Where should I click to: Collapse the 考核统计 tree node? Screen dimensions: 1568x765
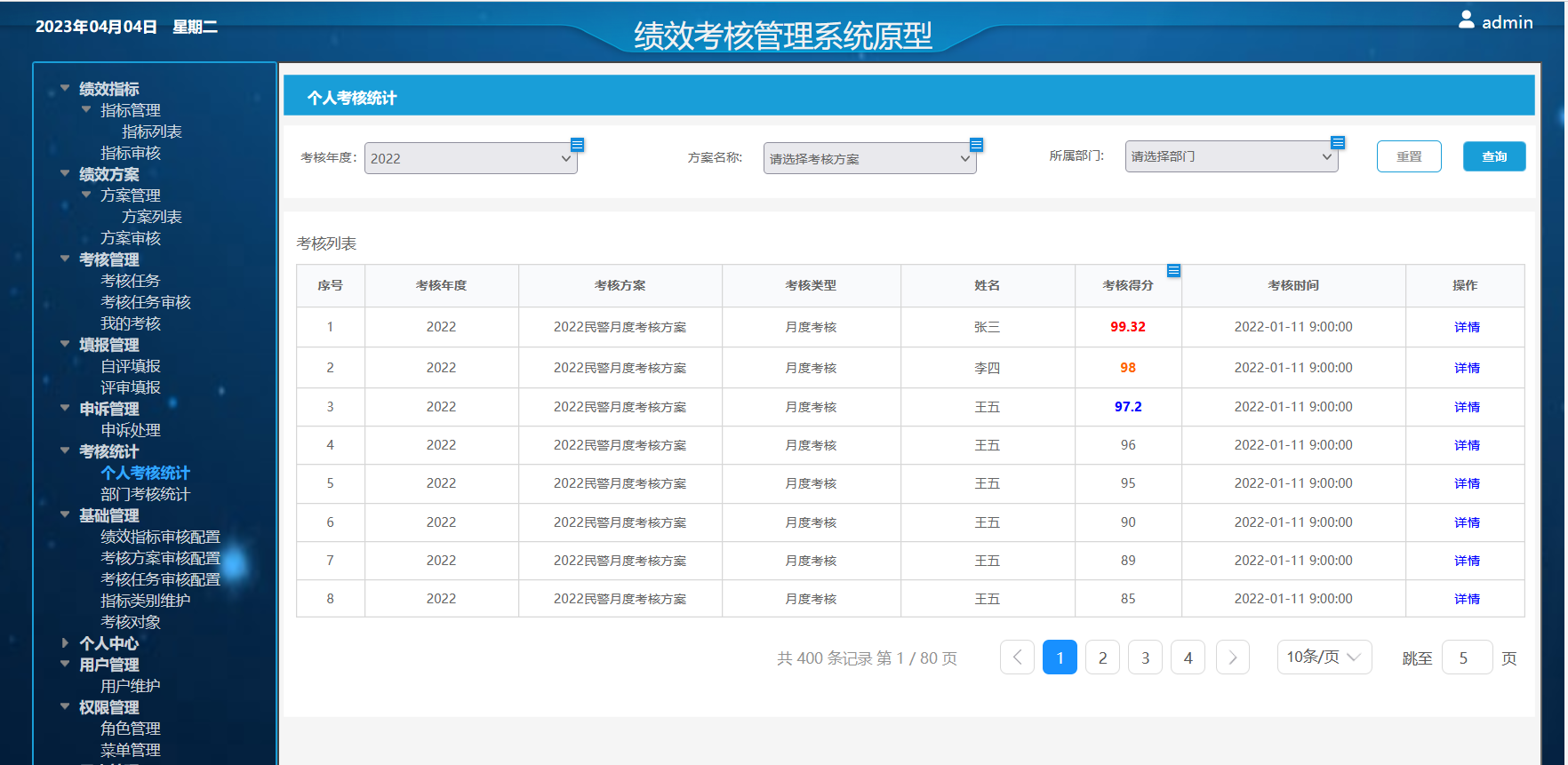point(65,450)
